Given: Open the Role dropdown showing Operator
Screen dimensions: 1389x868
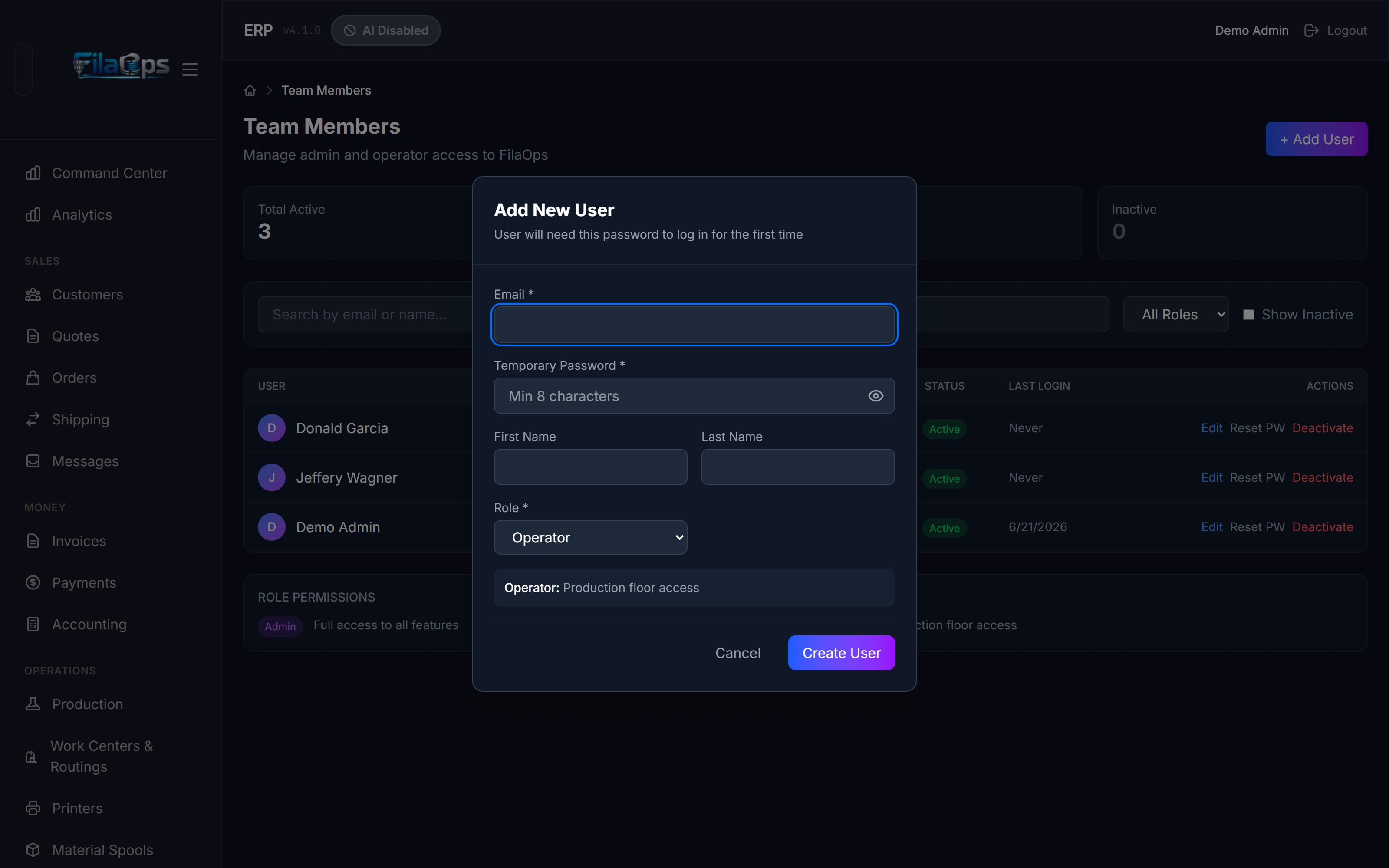Looking at the screenshot, I should coord(590,537).
